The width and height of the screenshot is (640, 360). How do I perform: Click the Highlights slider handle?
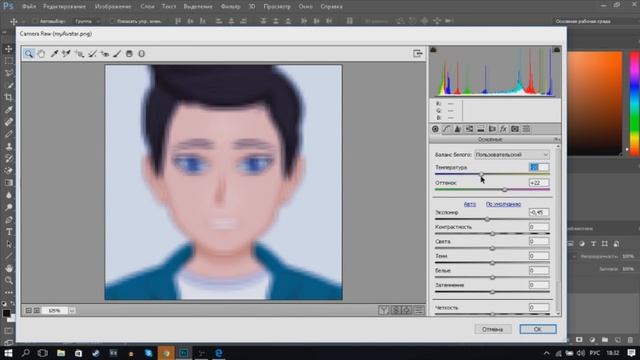(492, 248)
